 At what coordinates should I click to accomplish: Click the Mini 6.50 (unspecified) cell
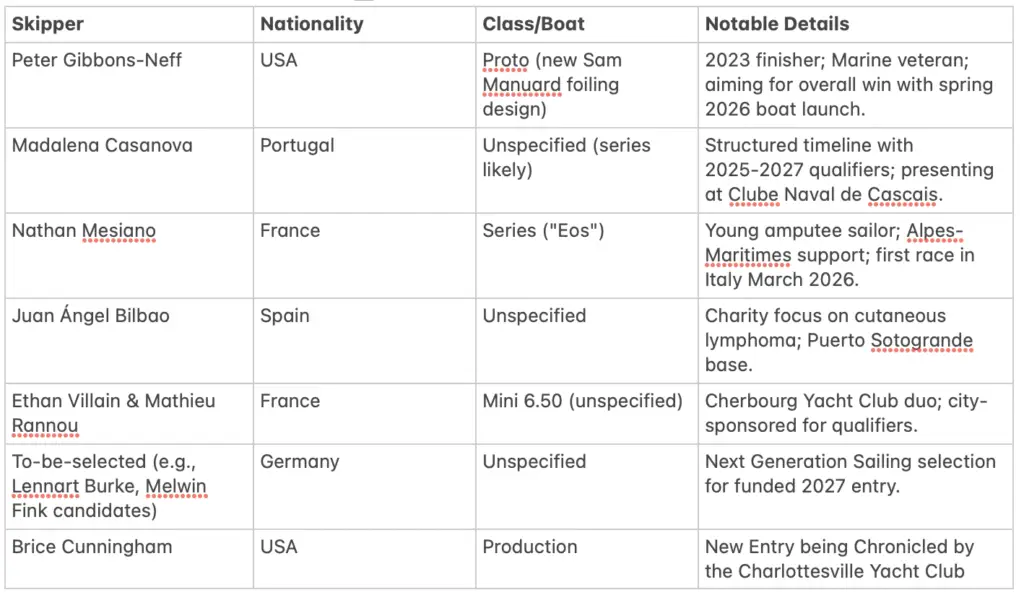[x=583, y=401]
